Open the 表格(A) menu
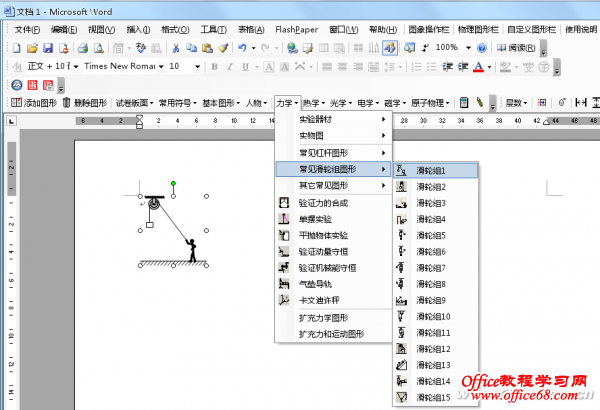Screen dimensions: 600x410 pos(251,29)
